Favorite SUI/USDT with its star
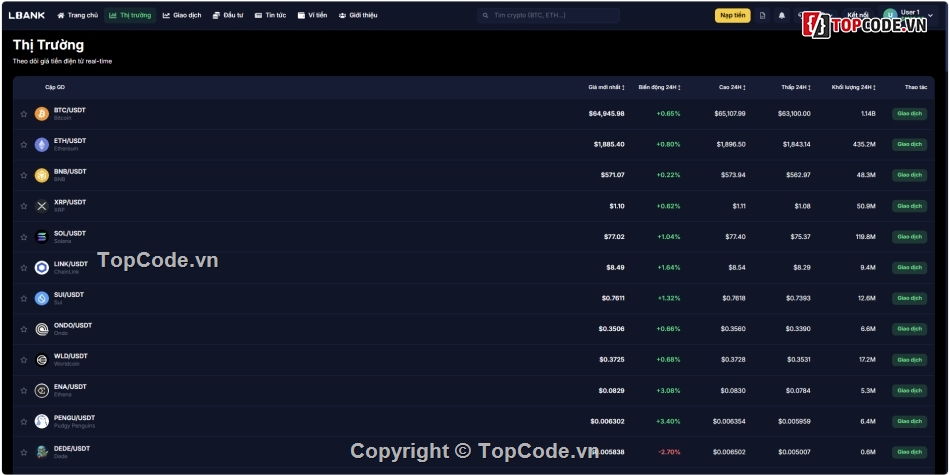Screen dimensions: 950x475 pyautogui.click(x=24, y=298)
